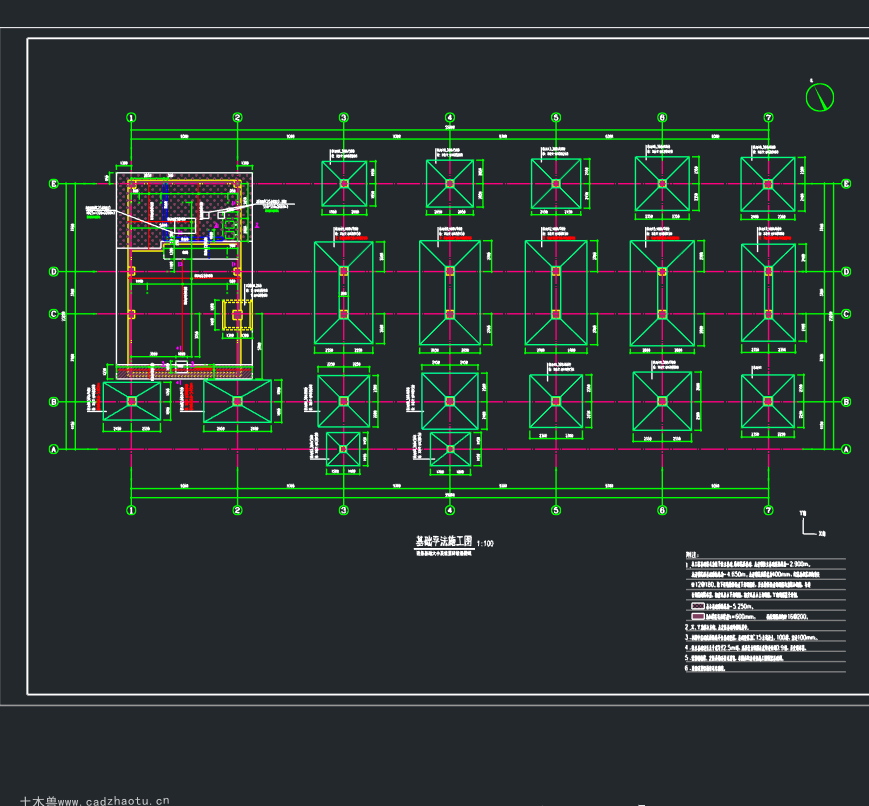Pick grid bubble 7 below the plan
Image resolution: width=869 pixels, height=806 pixels.
pos(768,510)
